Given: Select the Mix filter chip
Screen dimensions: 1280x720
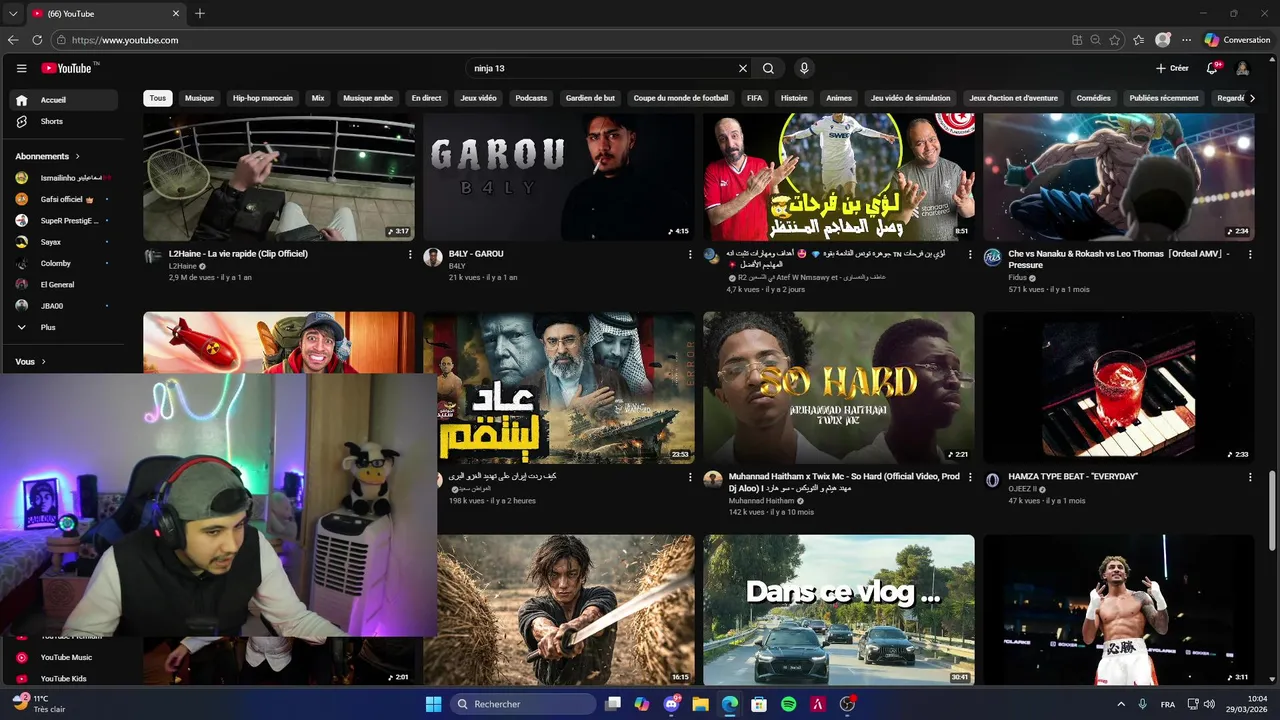Looking at the screenshot, I should coord(318,98).
